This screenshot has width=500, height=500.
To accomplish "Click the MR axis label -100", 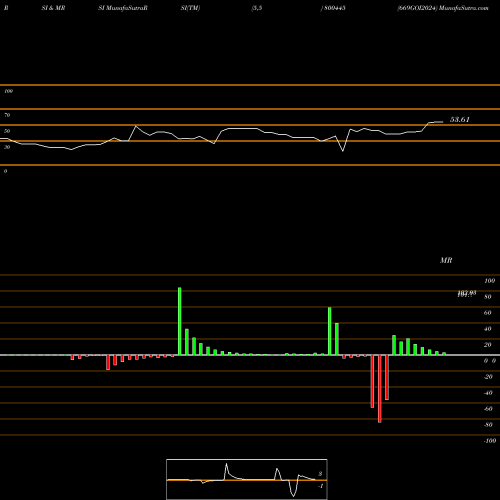I will pyautogui.click(x=490, y=441).
